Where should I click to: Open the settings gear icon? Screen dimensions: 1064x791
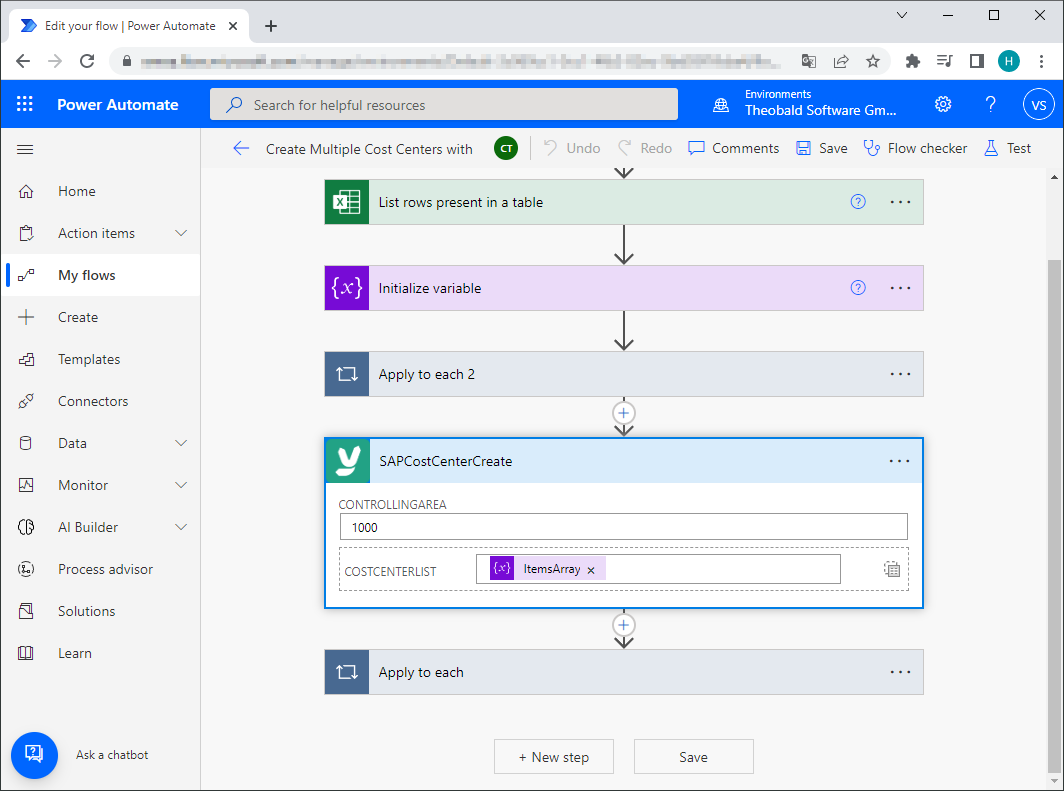coord(943,104)
